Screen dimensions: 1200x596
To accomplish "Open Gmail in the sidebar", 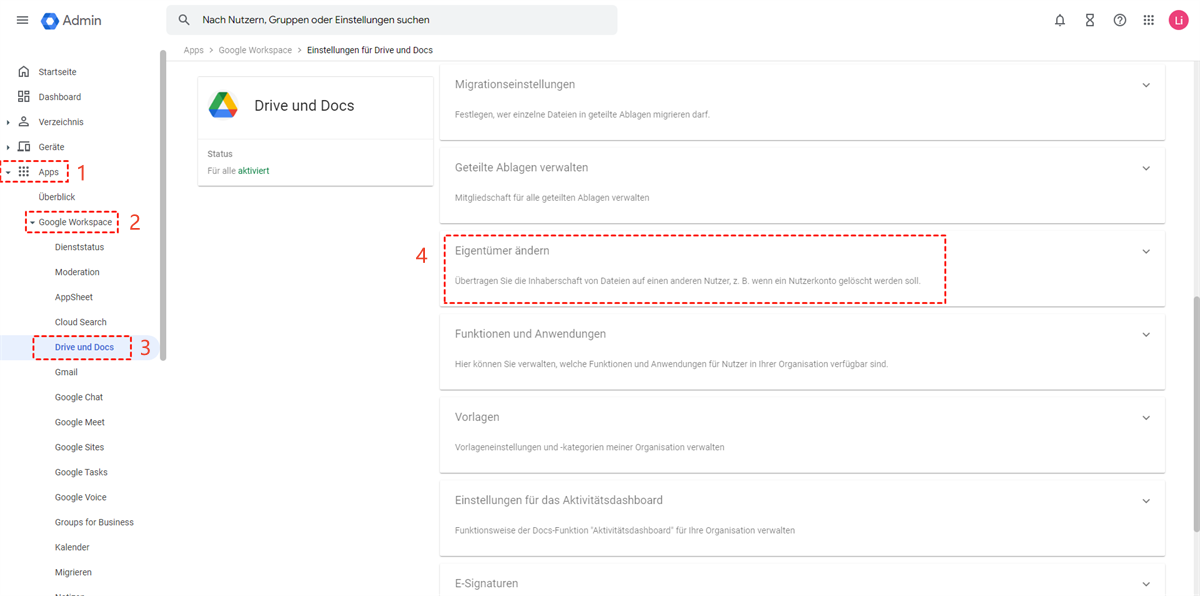I will click(66, 372).
